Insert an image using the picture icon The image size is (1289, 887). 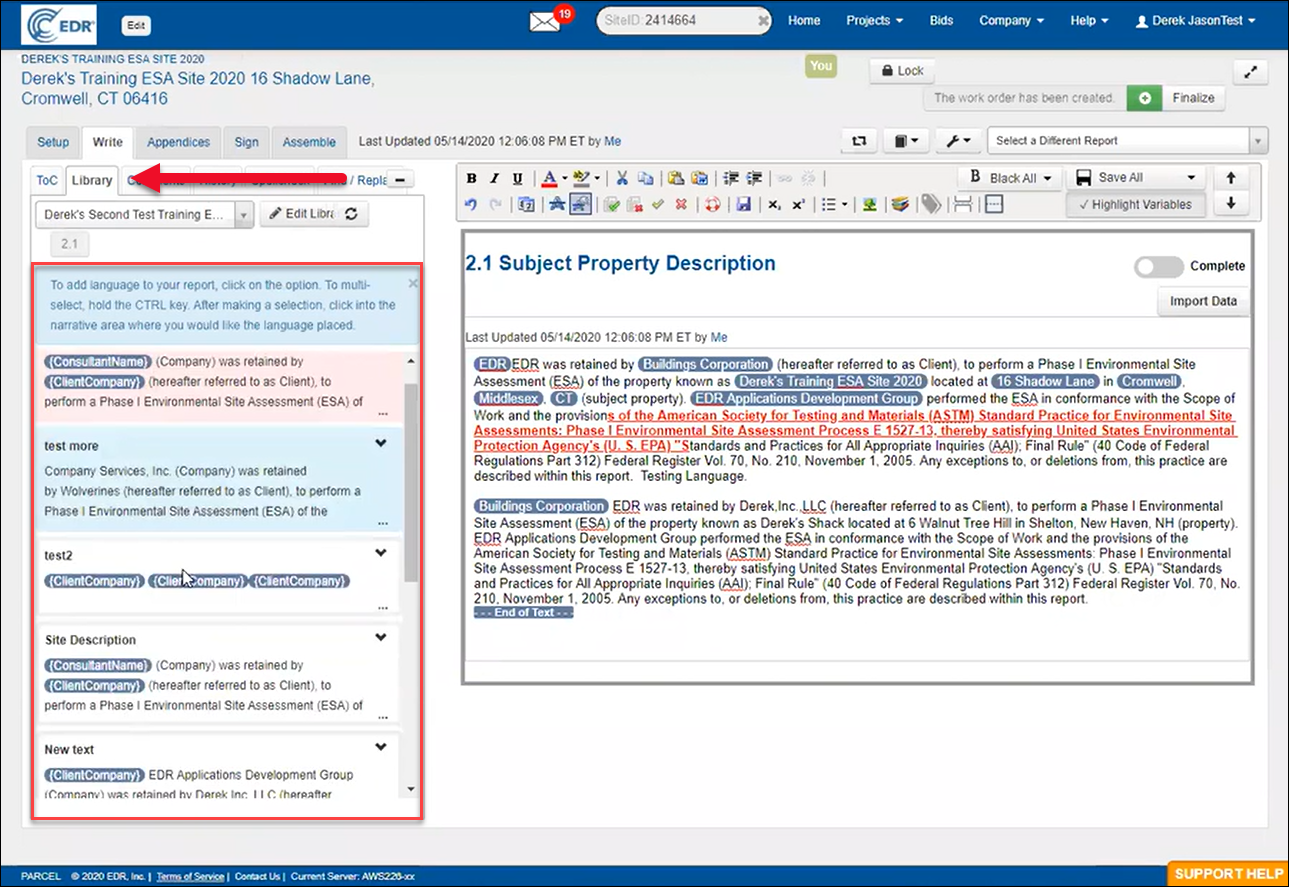[870, 205]
